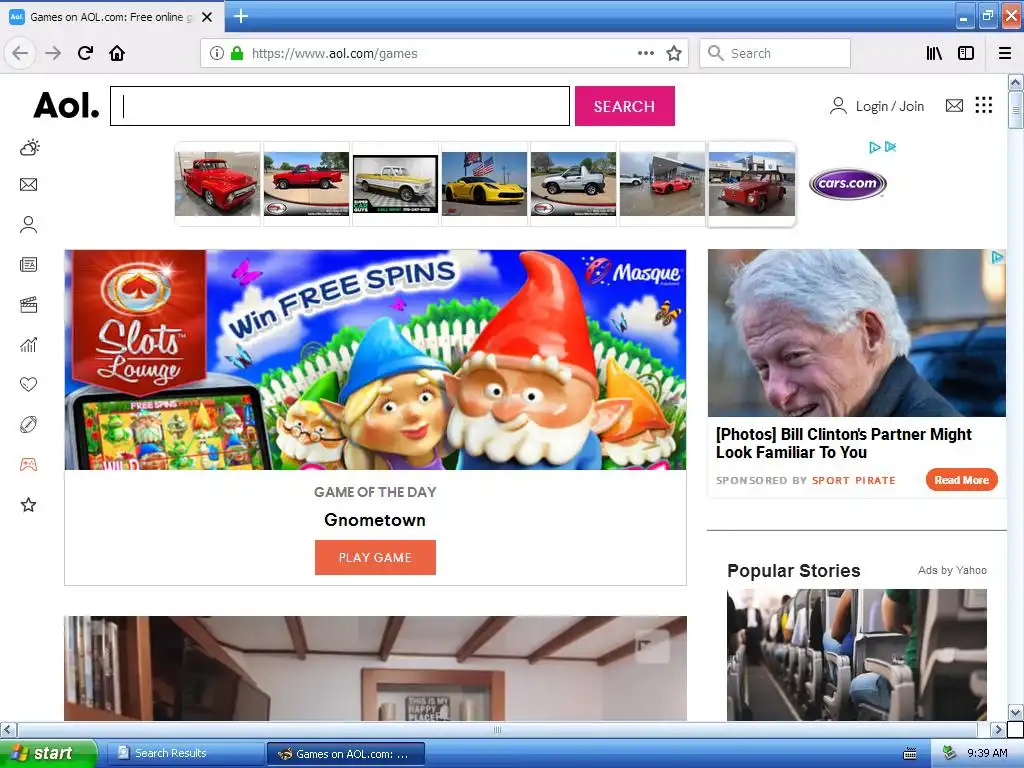
Task: Open News from the left sidebar
Action: click(28, 264)
